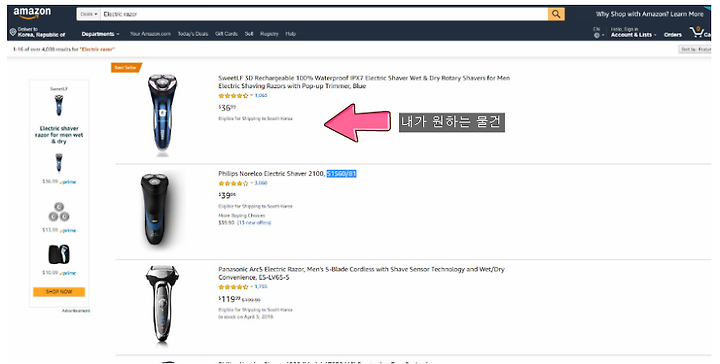Click the Electric razor search field
This screenshot has width=720, height=364.
point(324,14)
